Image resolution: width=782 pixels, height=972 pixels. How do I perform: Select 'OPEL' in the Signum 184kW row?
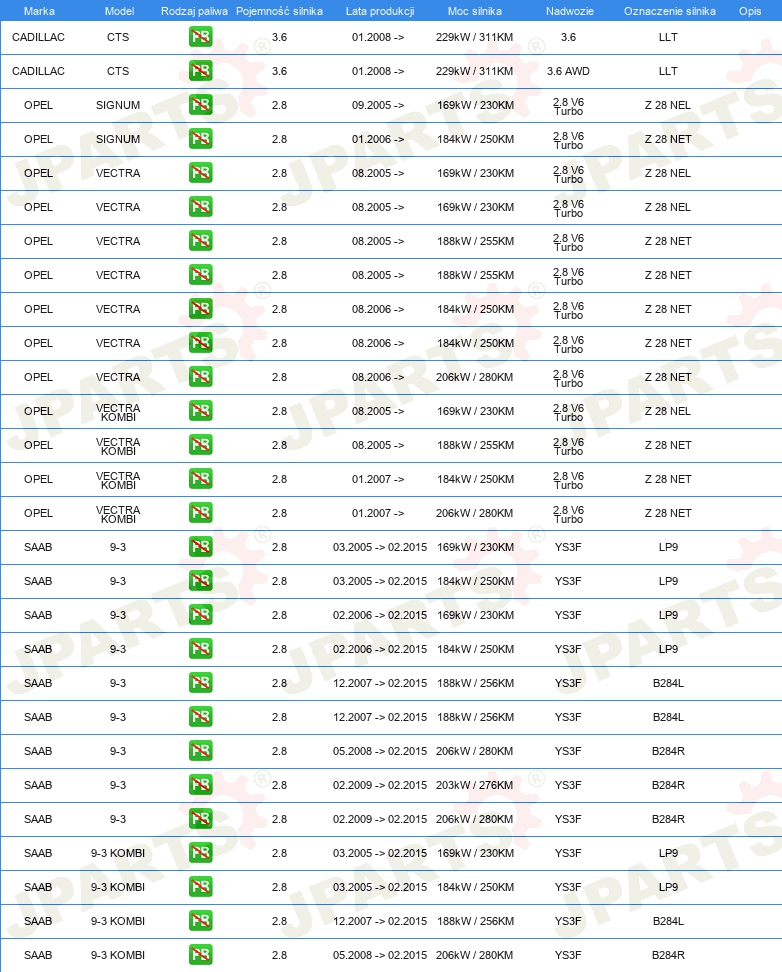coord(38,139)
